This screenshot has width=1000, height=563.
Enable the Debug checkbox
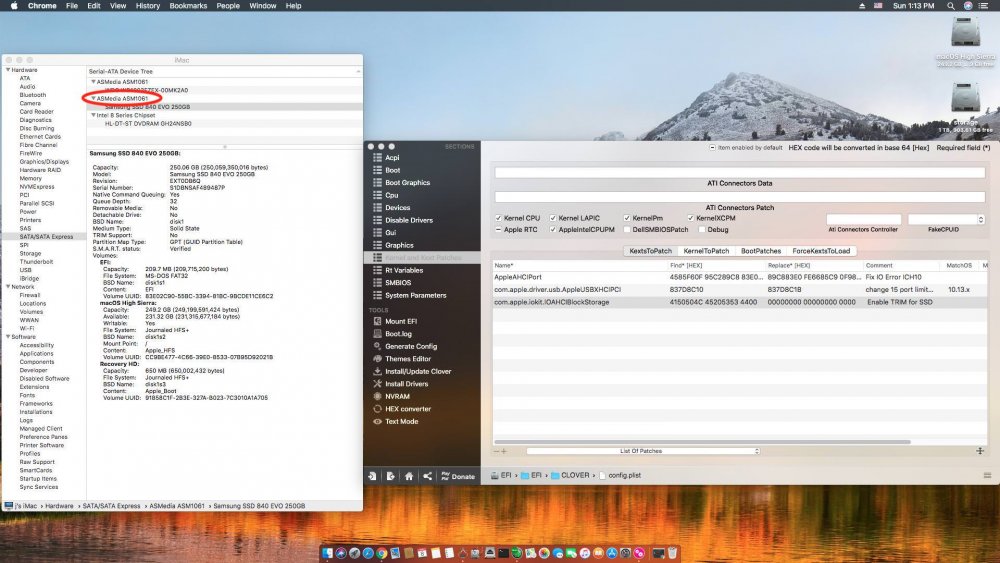(x=702, y=230)
